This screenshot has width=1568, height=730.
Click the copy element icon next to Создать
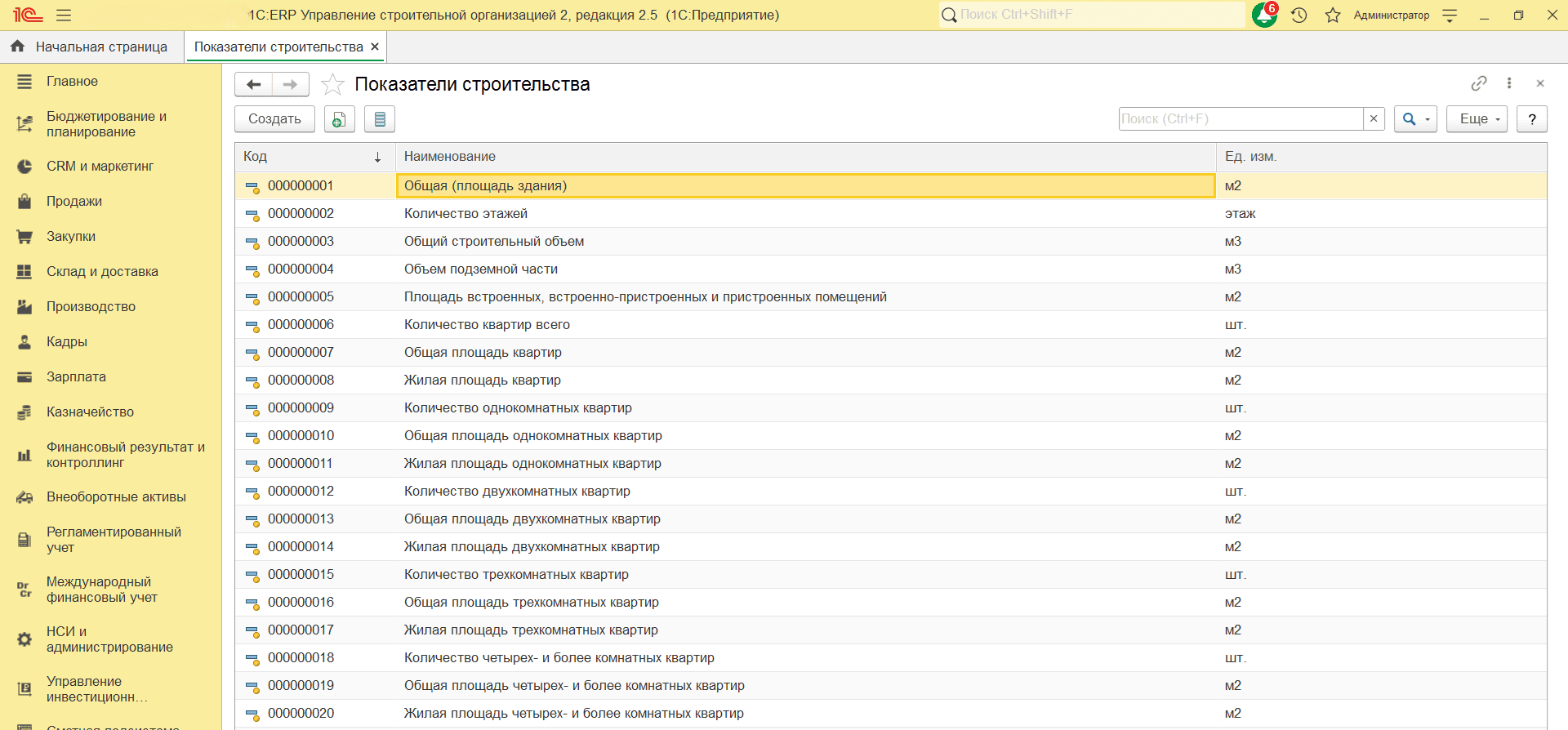[339, 119]
